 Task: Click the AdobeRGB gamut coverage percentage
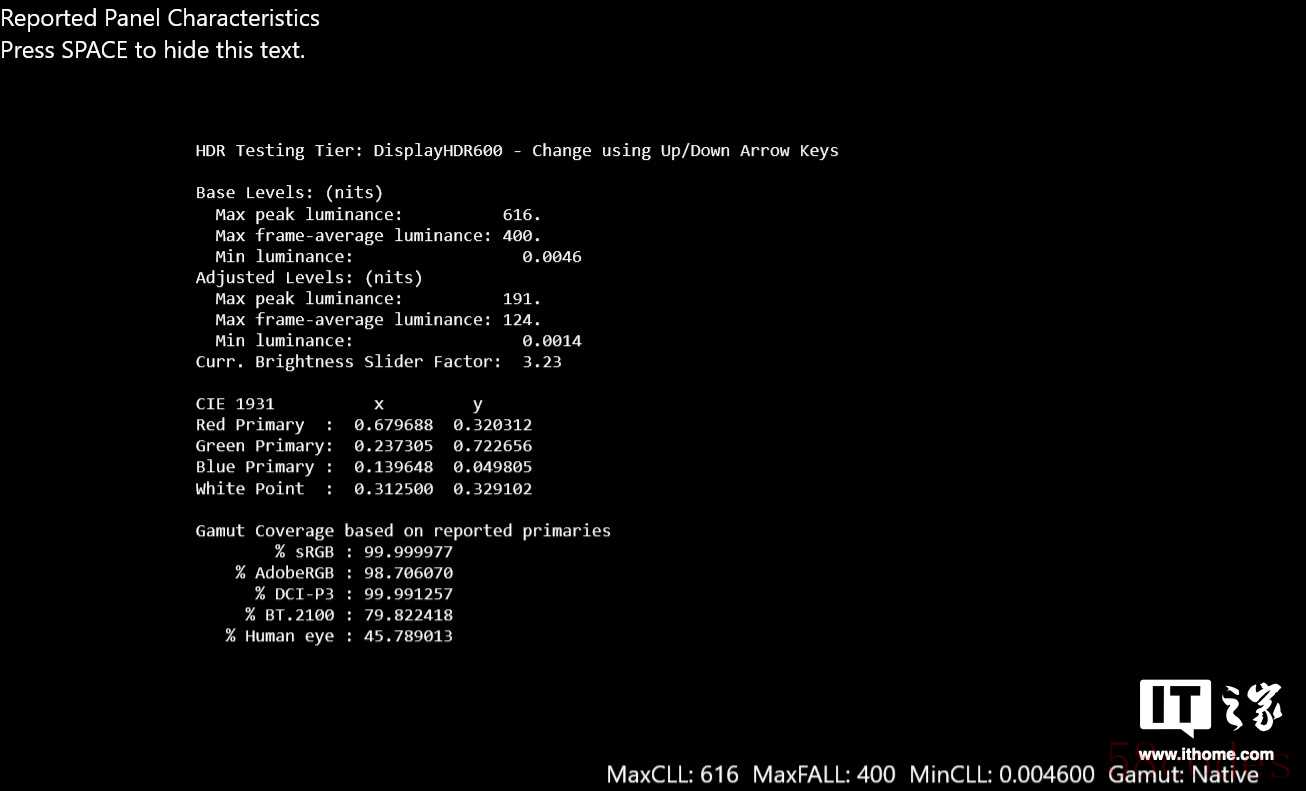pos(403,573)
